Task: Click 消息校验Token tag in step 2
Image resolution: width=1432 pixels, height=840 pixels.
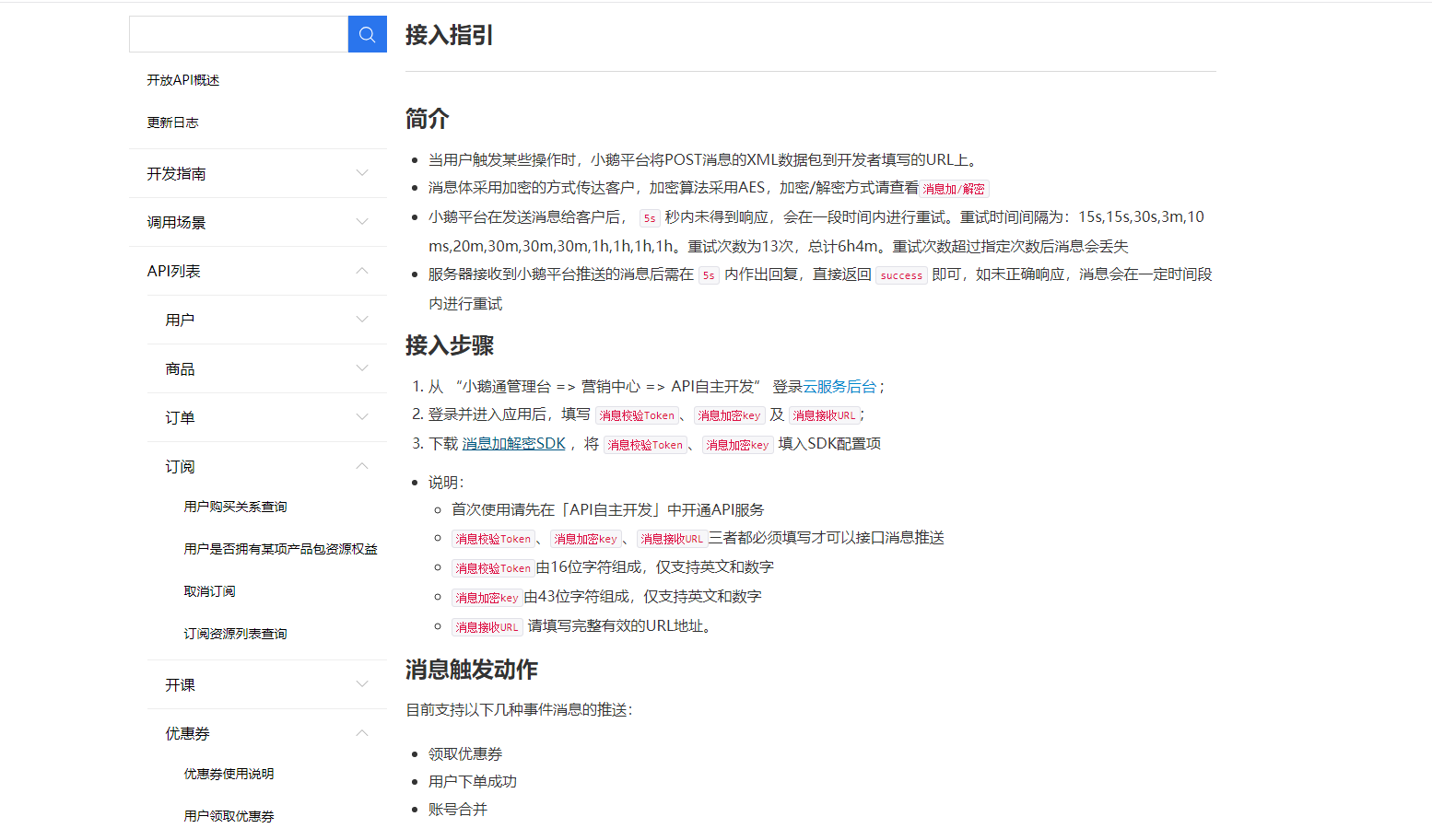Action: (x=637, y=415)
